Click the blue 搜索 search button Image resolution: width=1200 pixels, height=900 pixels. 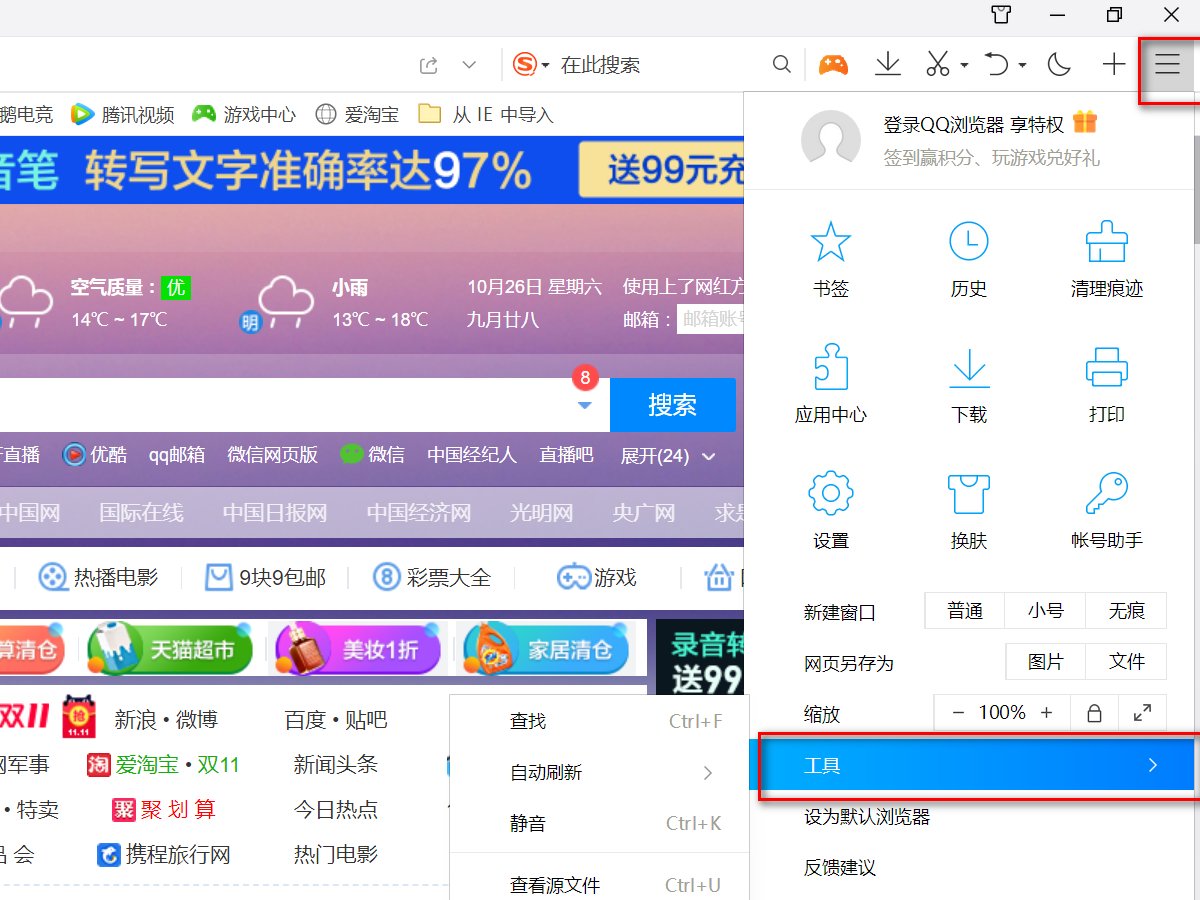point(672,405)
